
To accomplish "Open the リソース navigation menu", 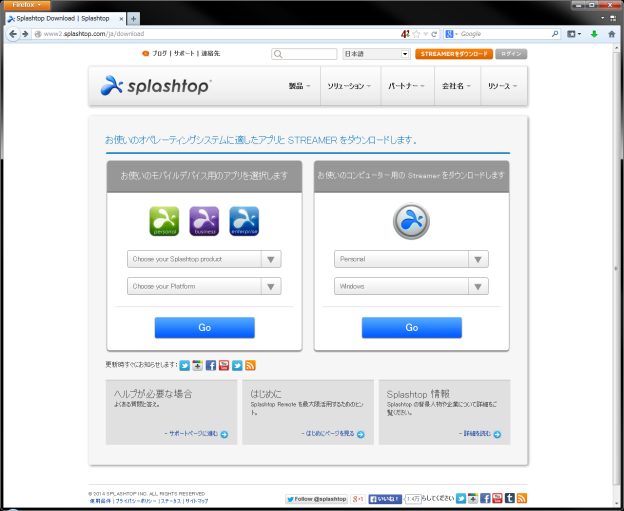I will point(503,86).
